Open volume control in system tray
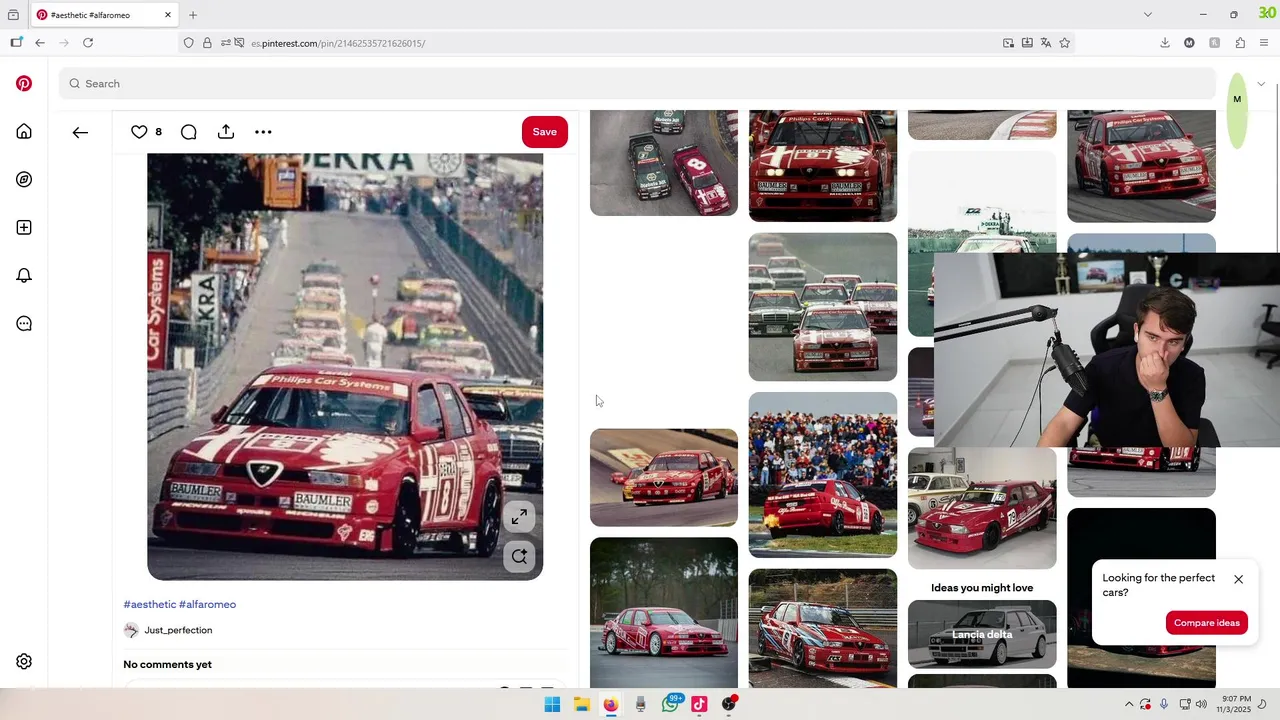1280x720 pixels. click(1202, 704)
